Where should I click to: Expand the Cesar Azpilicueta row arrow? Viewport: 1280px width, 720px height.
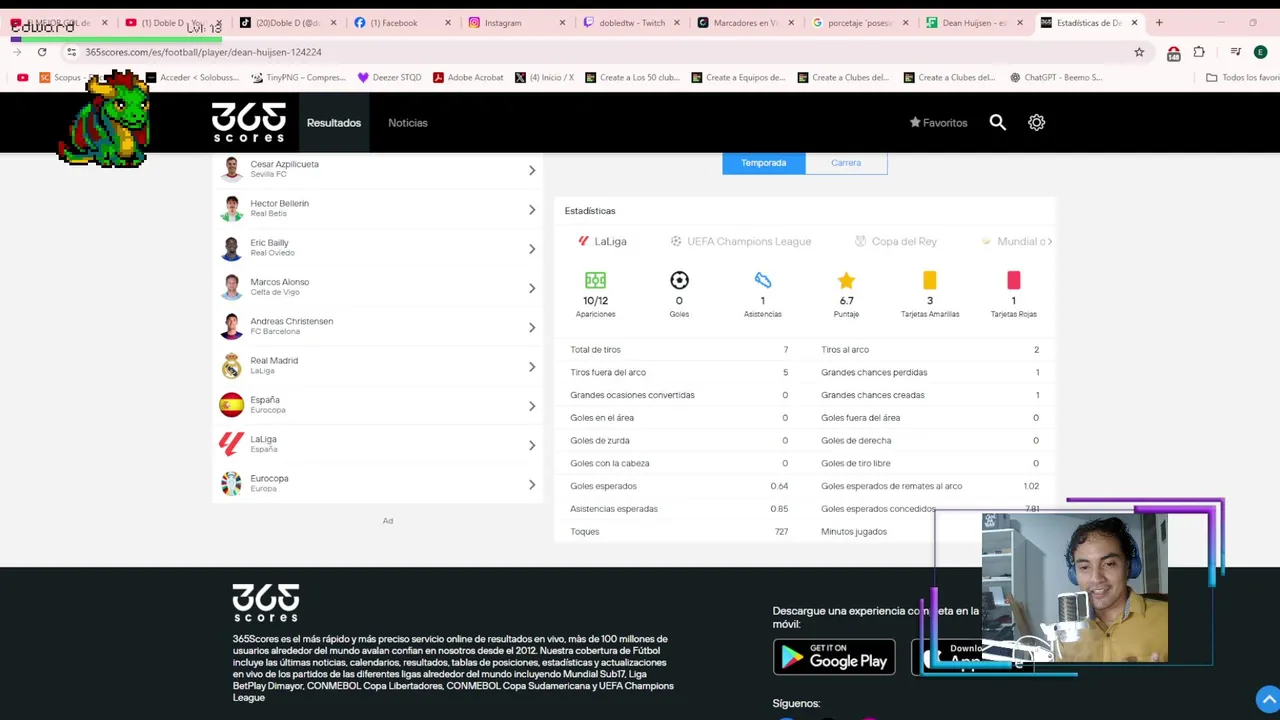pyautogui.click(x=532, y=170)
